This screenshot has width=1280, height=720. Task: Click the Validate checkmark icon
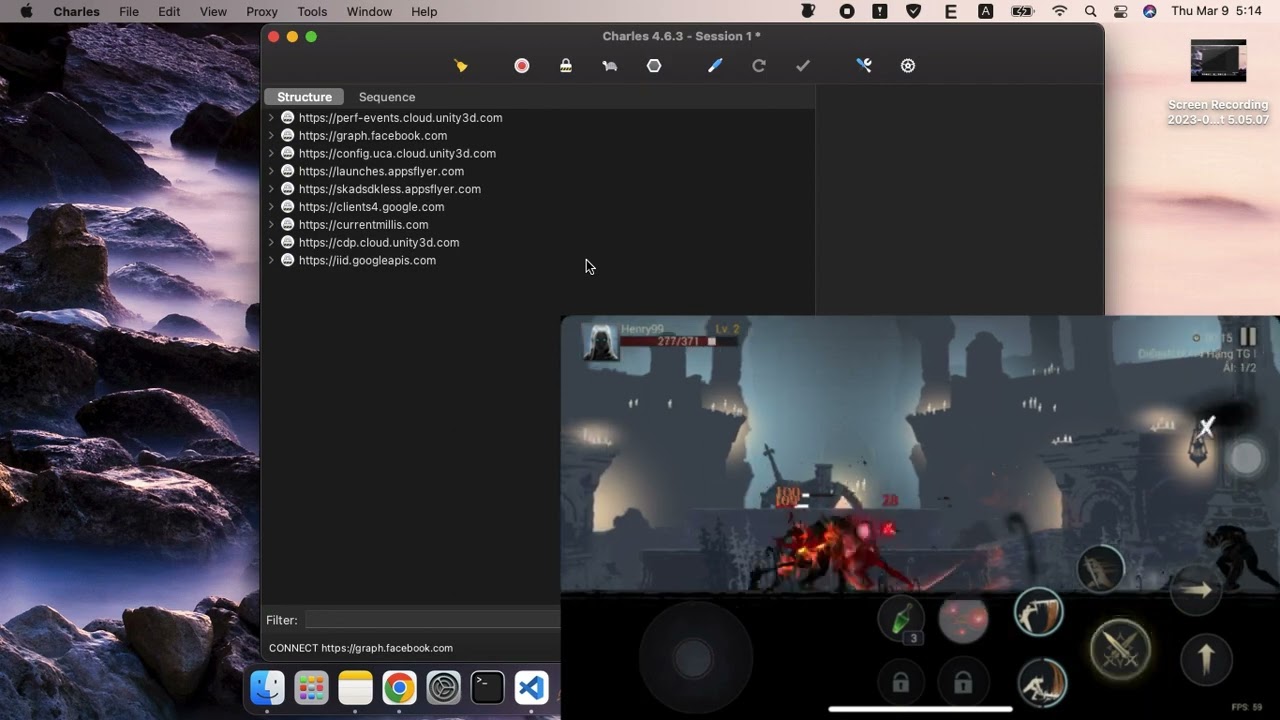pyautogui.click(x=803, y=66)
